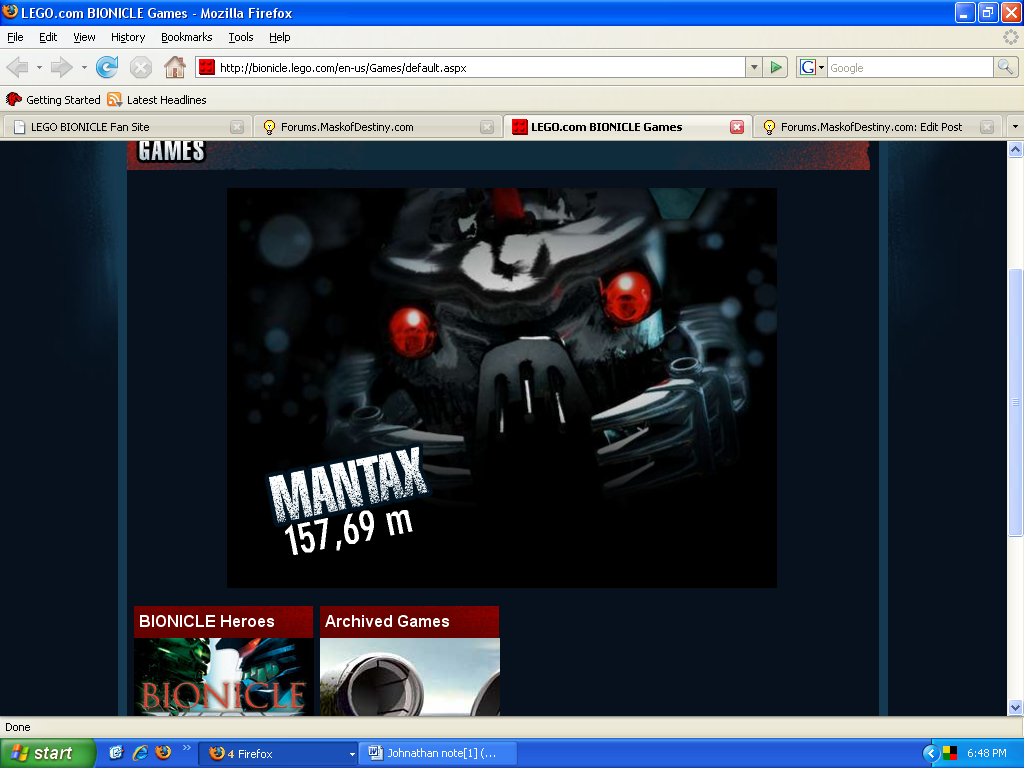This screenshot has width=1024, height=768.
Task: Expand hidden quick launch items chevron
Action: (186, 748)
